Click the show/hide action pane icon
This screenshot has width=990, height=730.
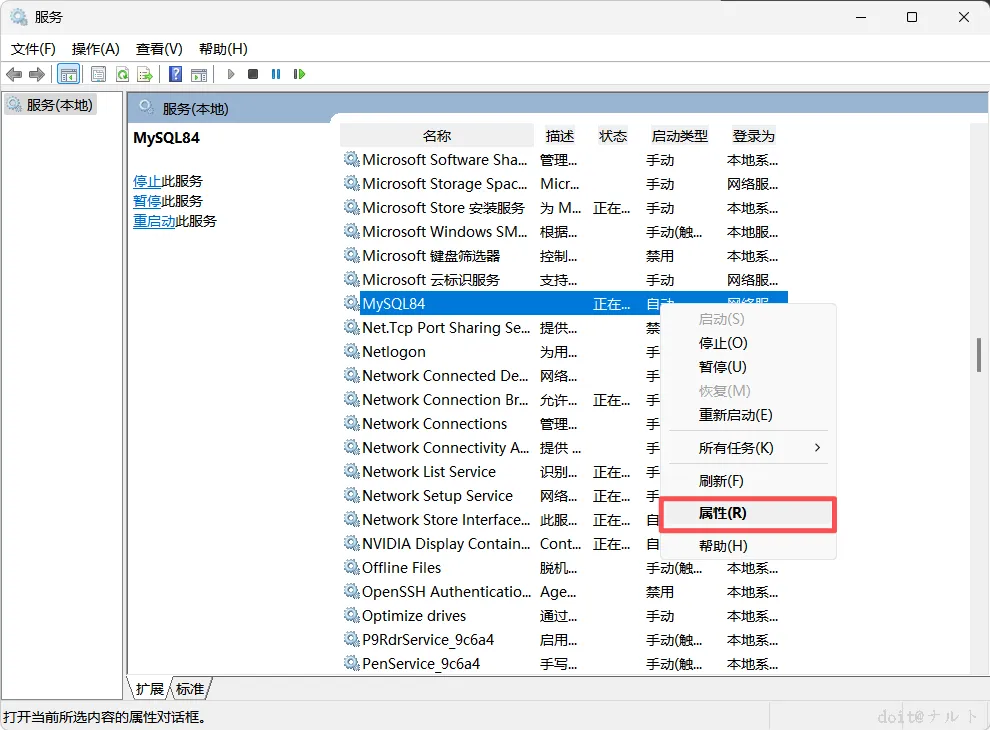[x=199, y=75]
